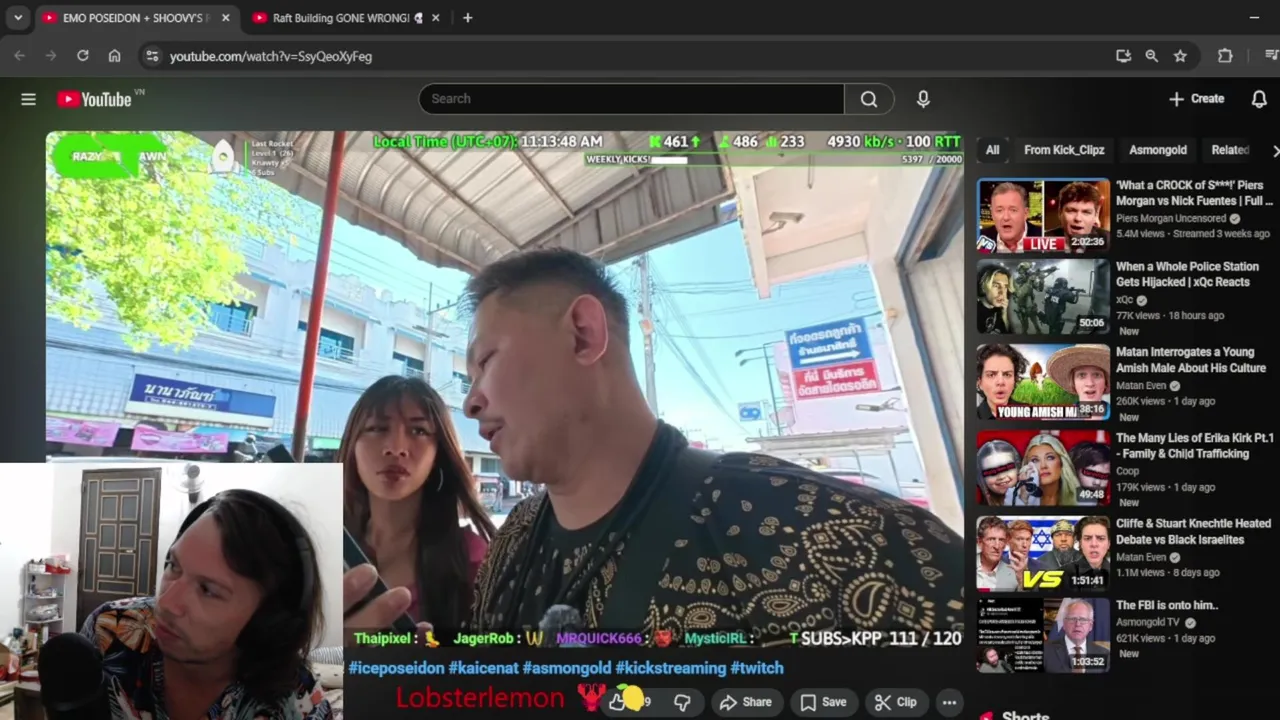The width and height of the screenshot is (1280, 720).
Task: Open Erika Kirk Pt.1 video thumbnail
Action: 1043,468
